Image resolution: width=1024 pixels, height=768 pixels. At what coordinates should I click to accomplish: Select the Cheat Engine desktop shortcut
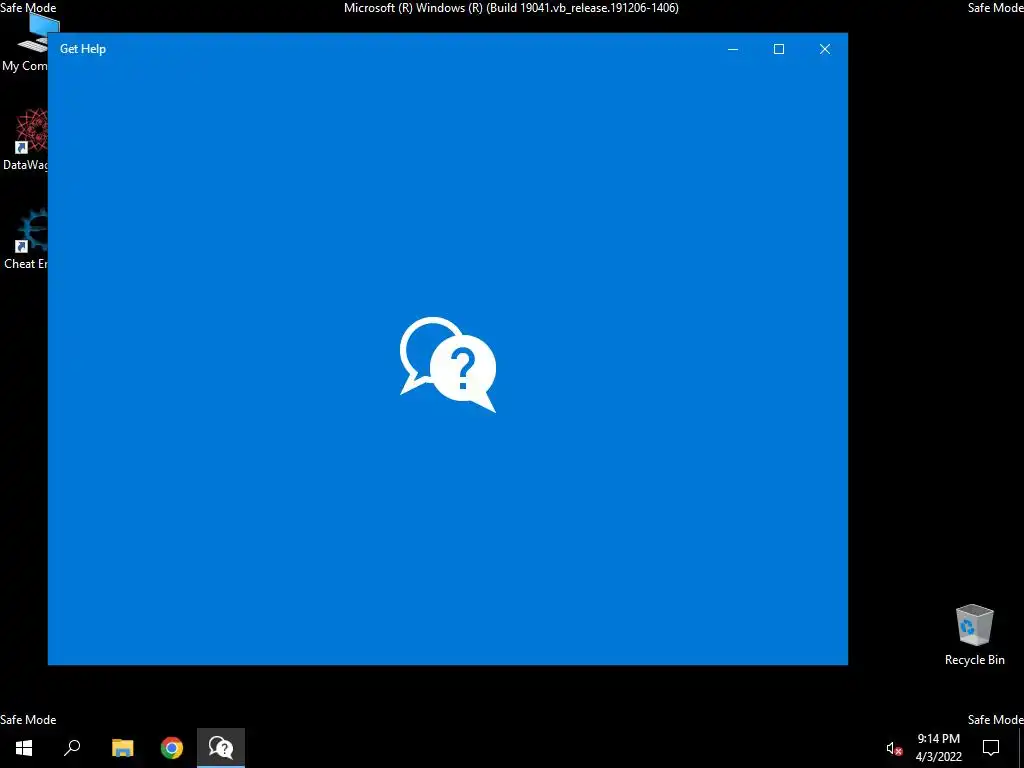[x=24, y=238]
